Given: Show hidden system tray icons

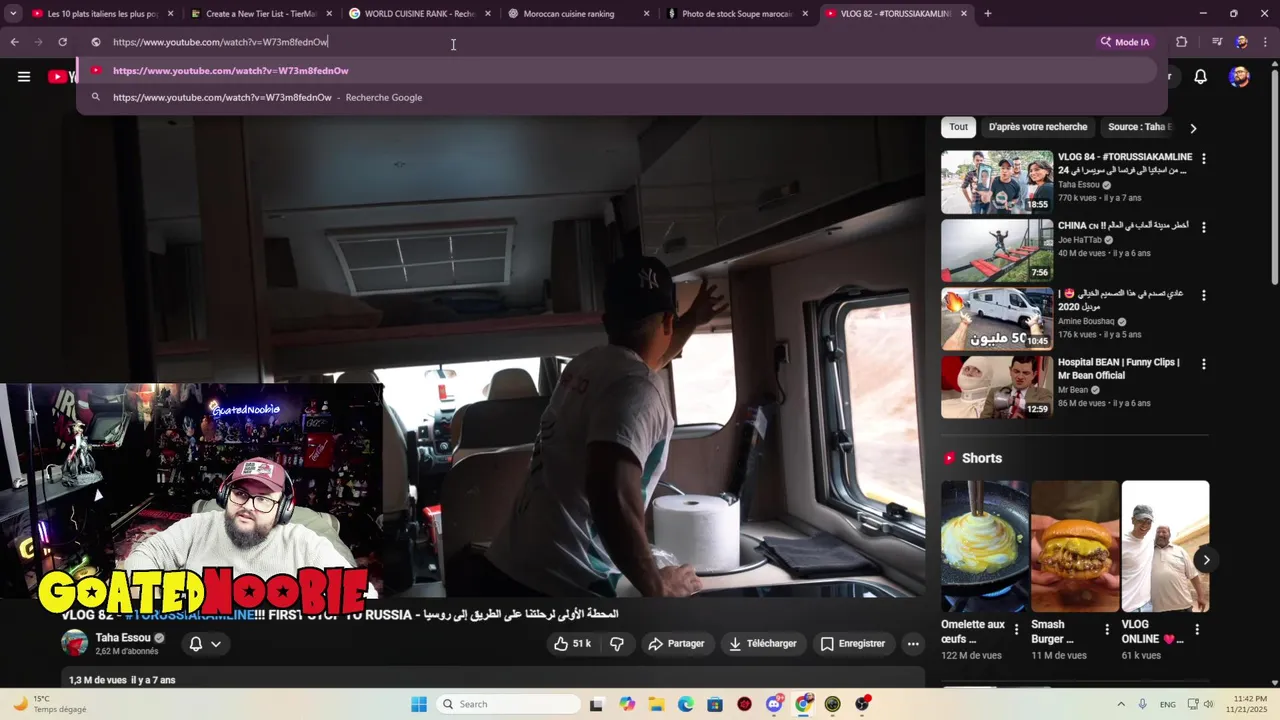Looking at the screenshot, I should [1120, 704].
